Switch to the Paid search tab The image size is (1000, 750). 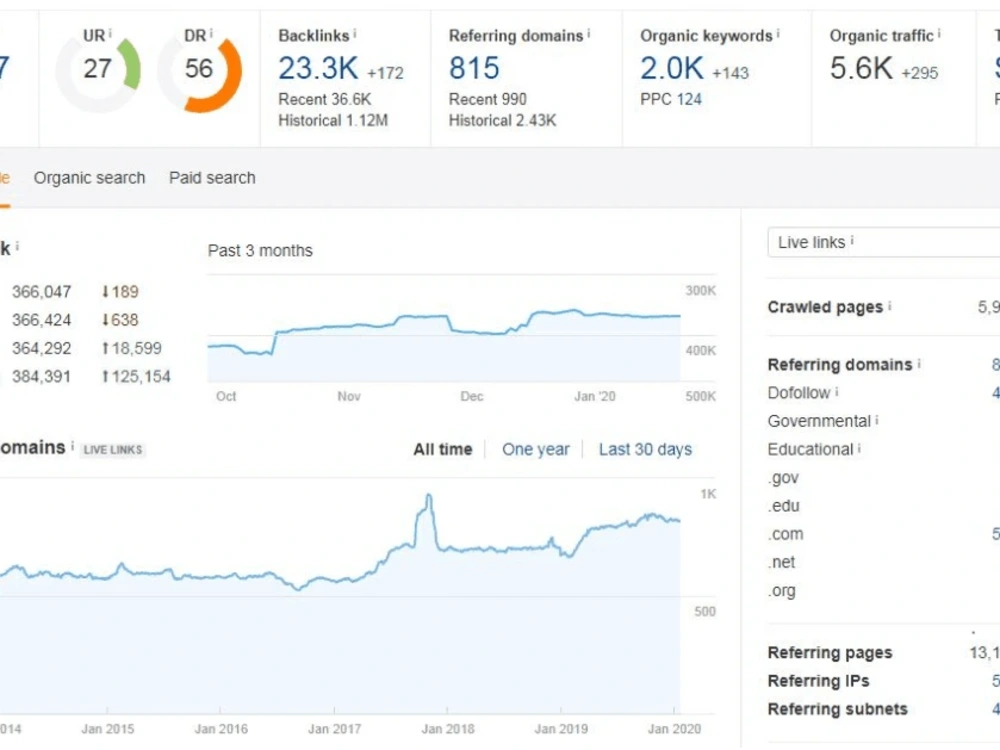point(212,178)
